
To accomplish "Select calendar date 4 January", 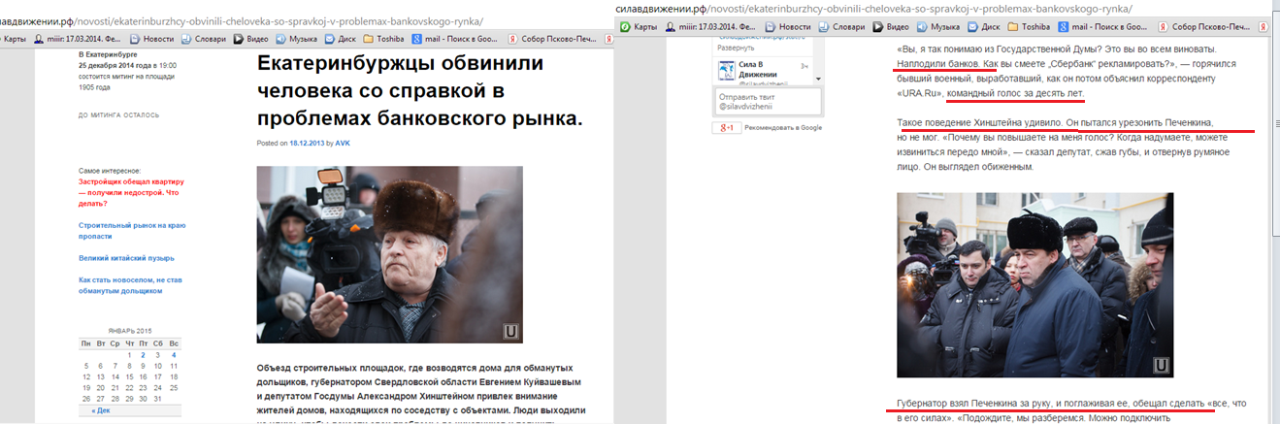I will (x=174, y=354).
